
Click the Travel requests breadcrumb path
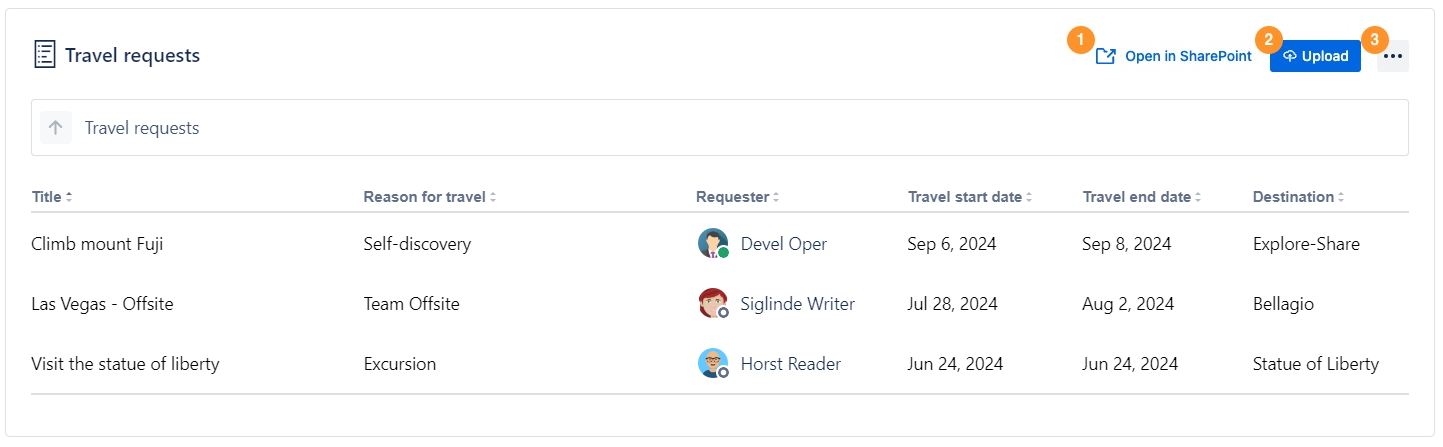coord(142,128)
